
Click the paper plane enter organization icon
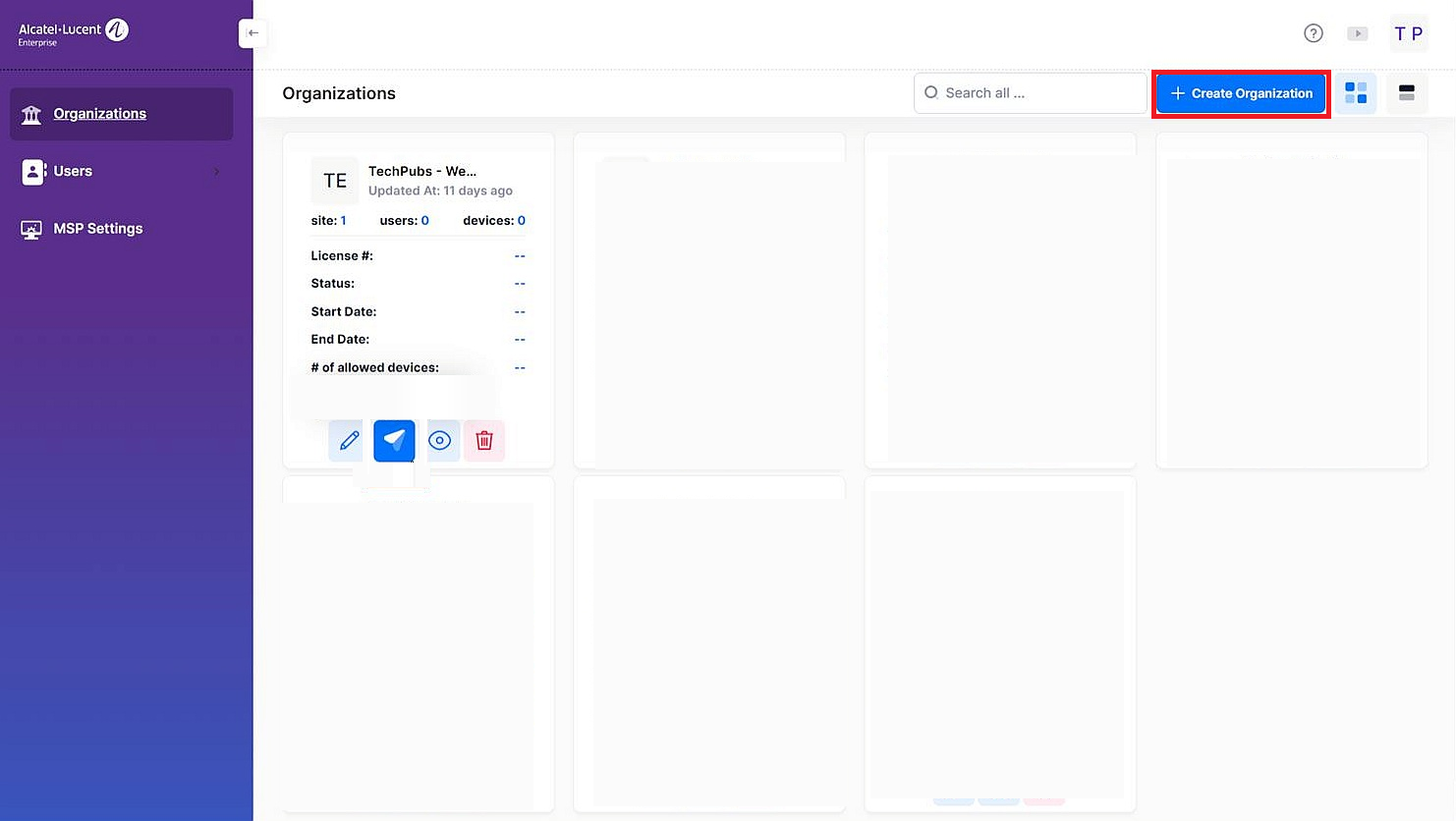pos(394,441)
